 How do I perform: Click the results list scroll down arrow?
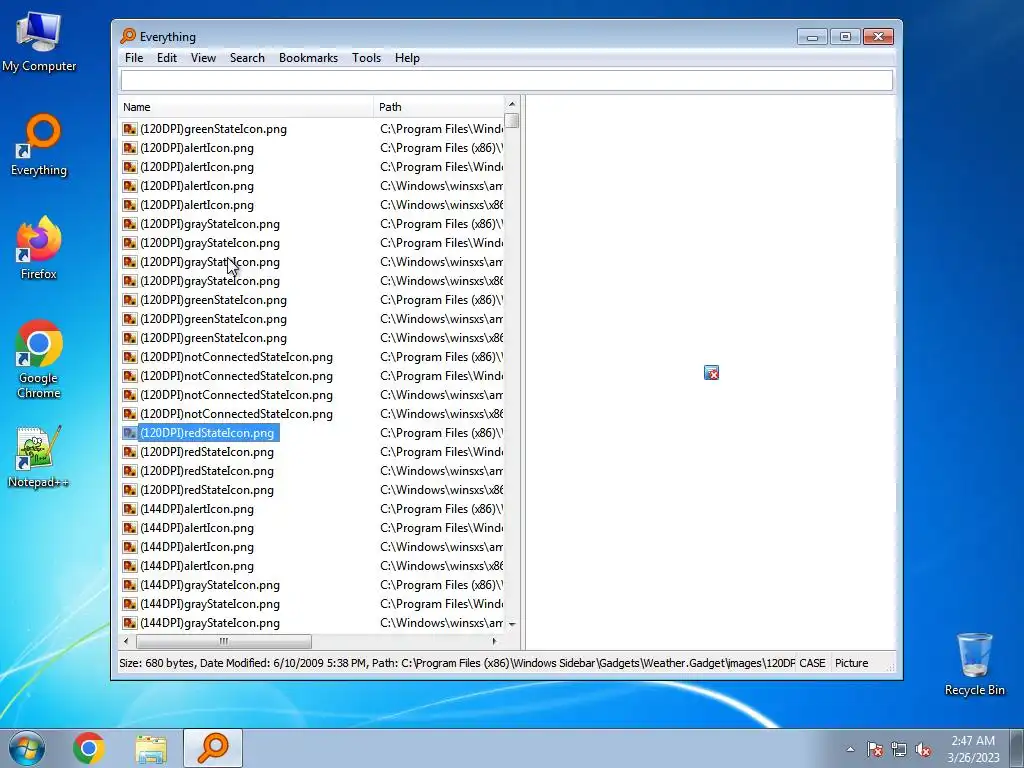click(512, 624)
